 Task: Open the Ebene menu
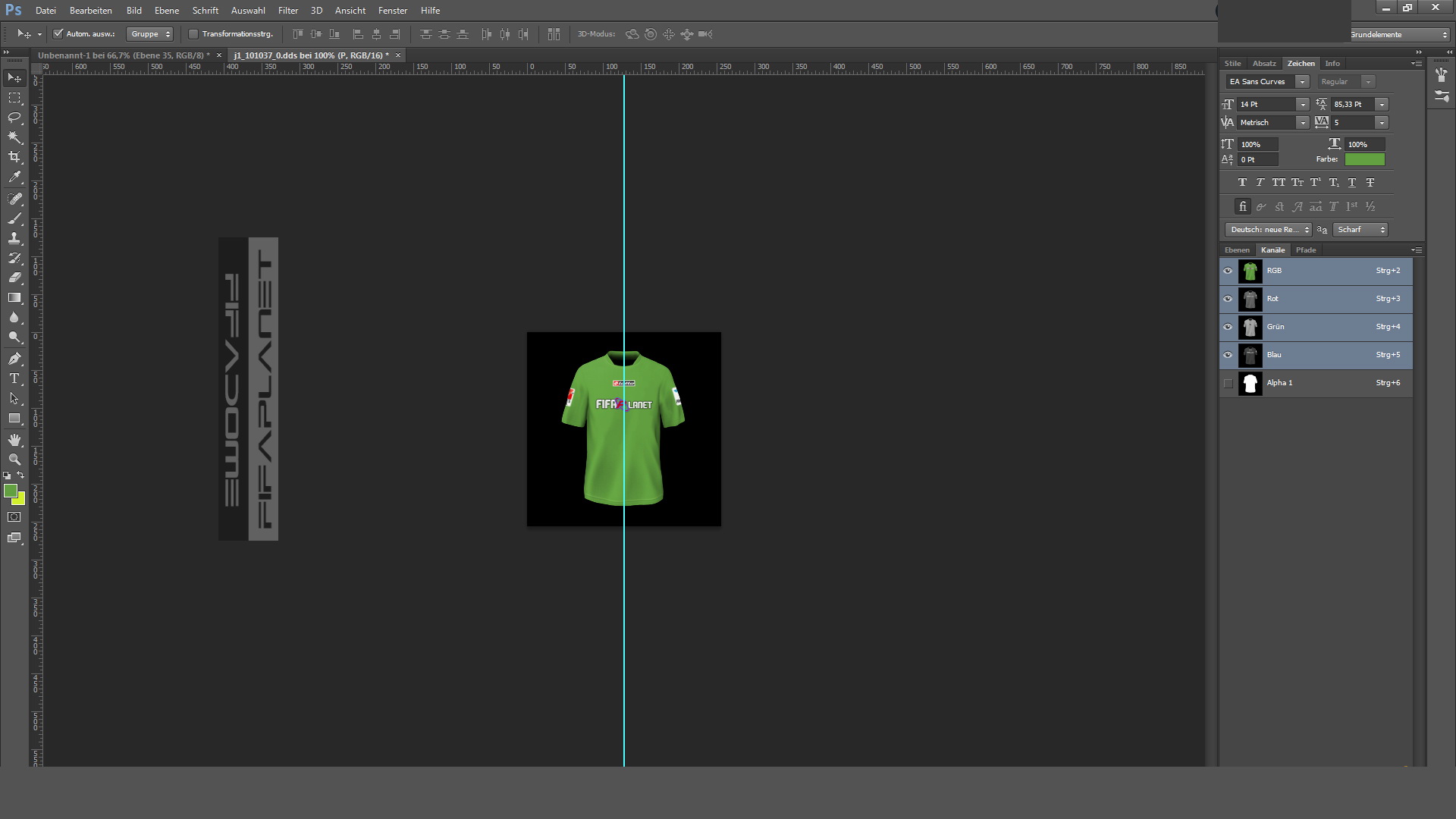pyautogui.click(x=167, y=11)
